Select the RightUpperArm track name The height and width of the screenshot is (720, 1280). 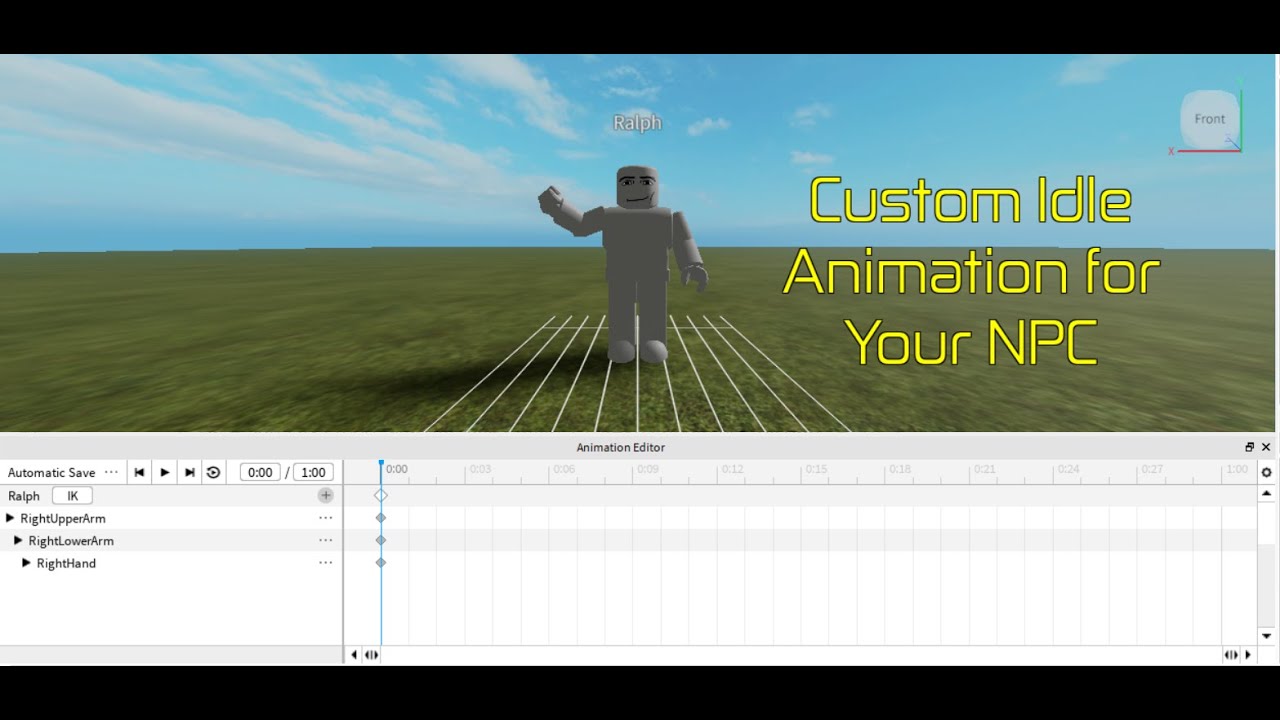point(63,518)
